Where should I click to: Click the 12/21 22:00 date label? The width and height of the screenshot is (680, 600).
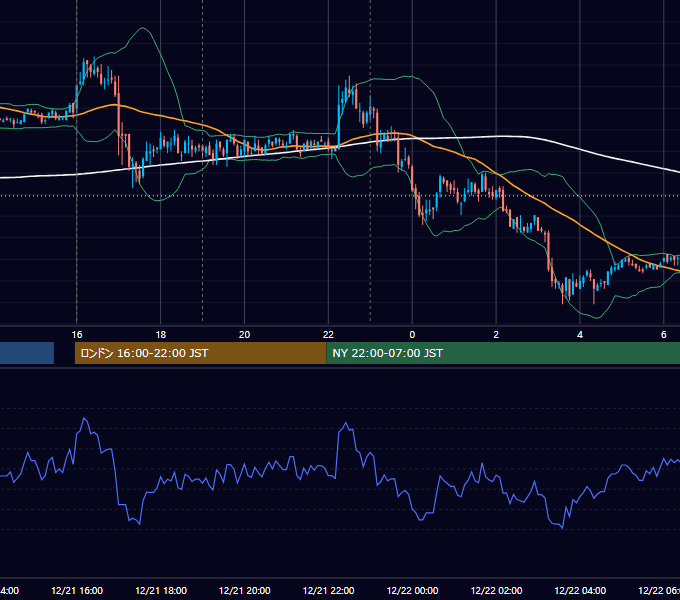[328, 590]
